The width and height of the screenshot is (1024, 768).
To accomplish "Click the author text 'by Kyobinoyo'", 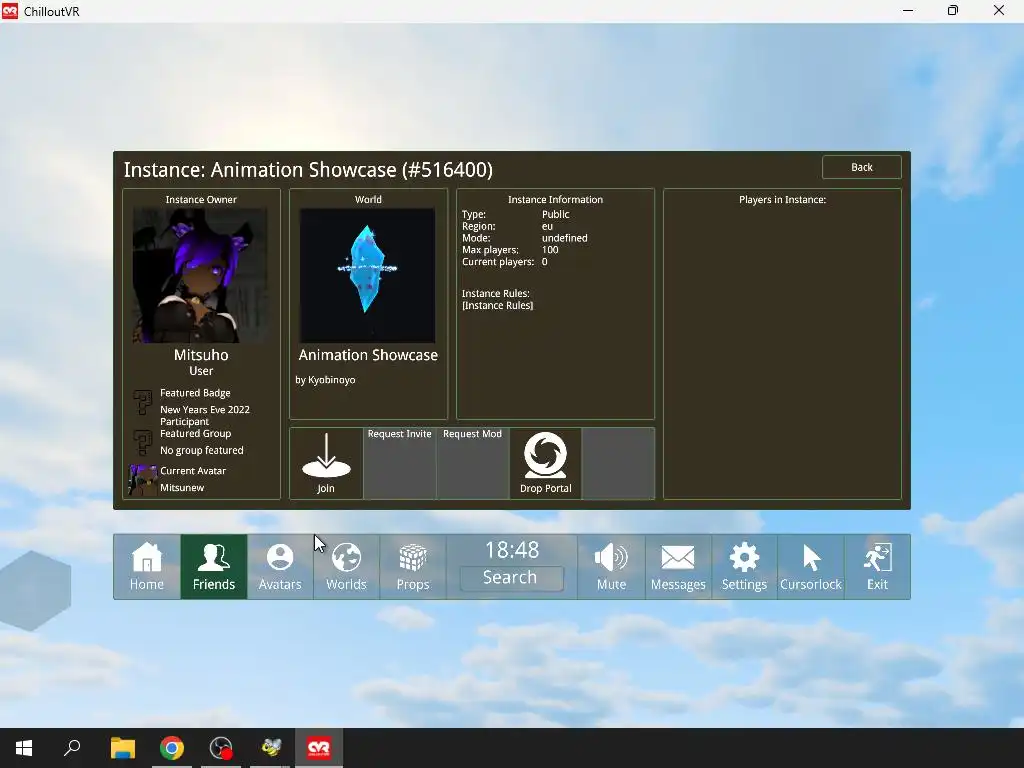I will pyautogui.click(x=325, y=380).
